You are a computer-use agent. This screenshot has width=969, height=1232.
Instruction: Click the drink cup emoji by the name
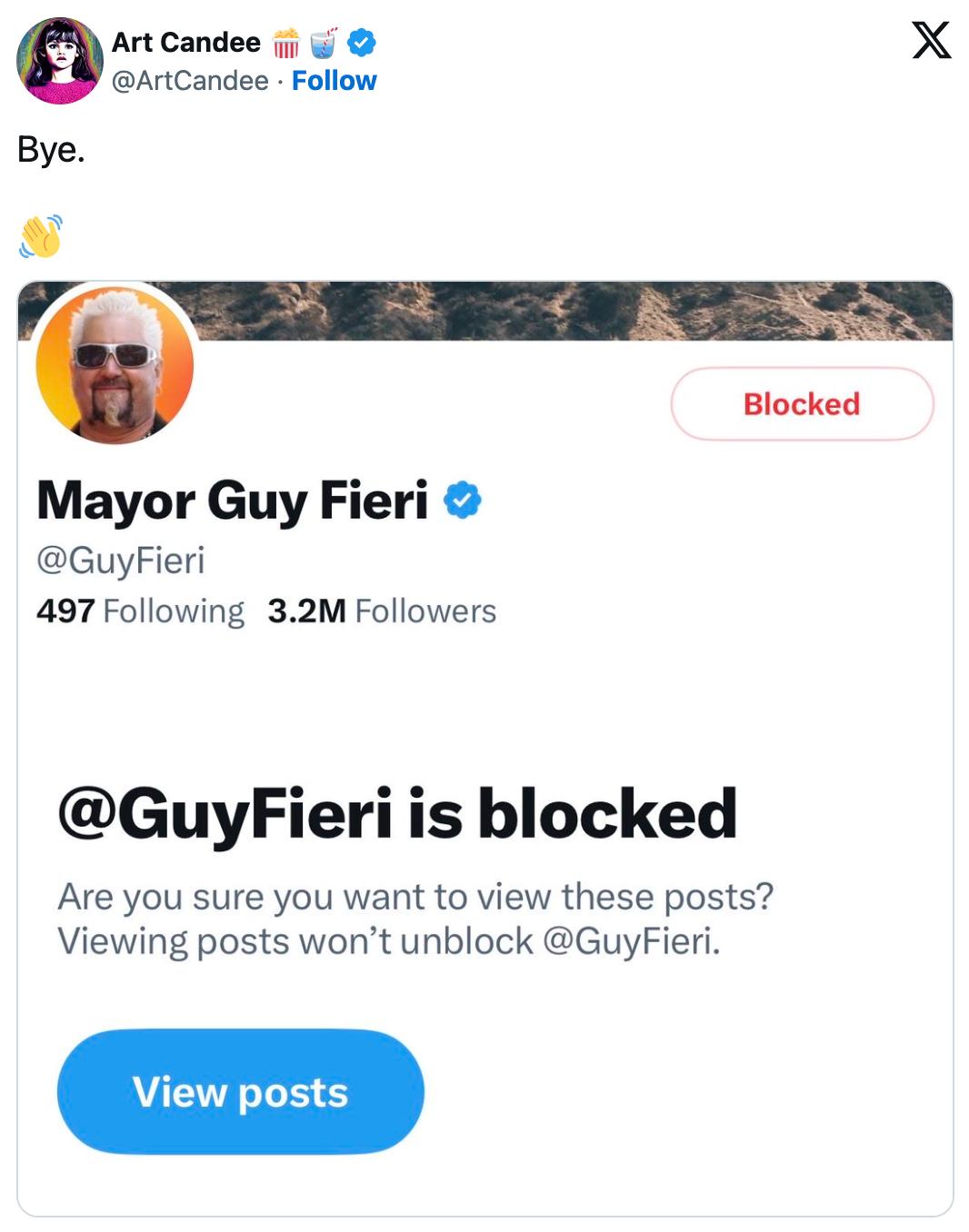[x=323, y=43]
